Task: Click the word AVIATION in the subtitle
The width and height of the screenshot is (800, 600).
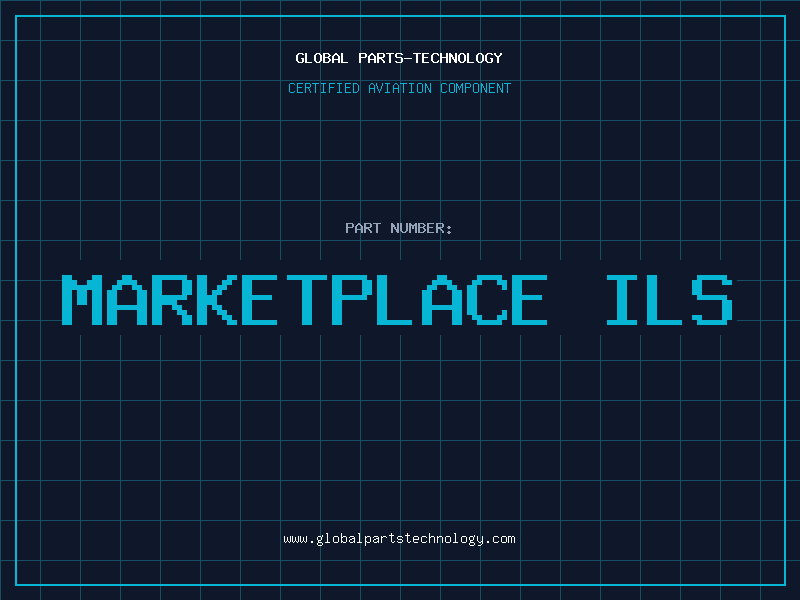Action: (400, 88)
